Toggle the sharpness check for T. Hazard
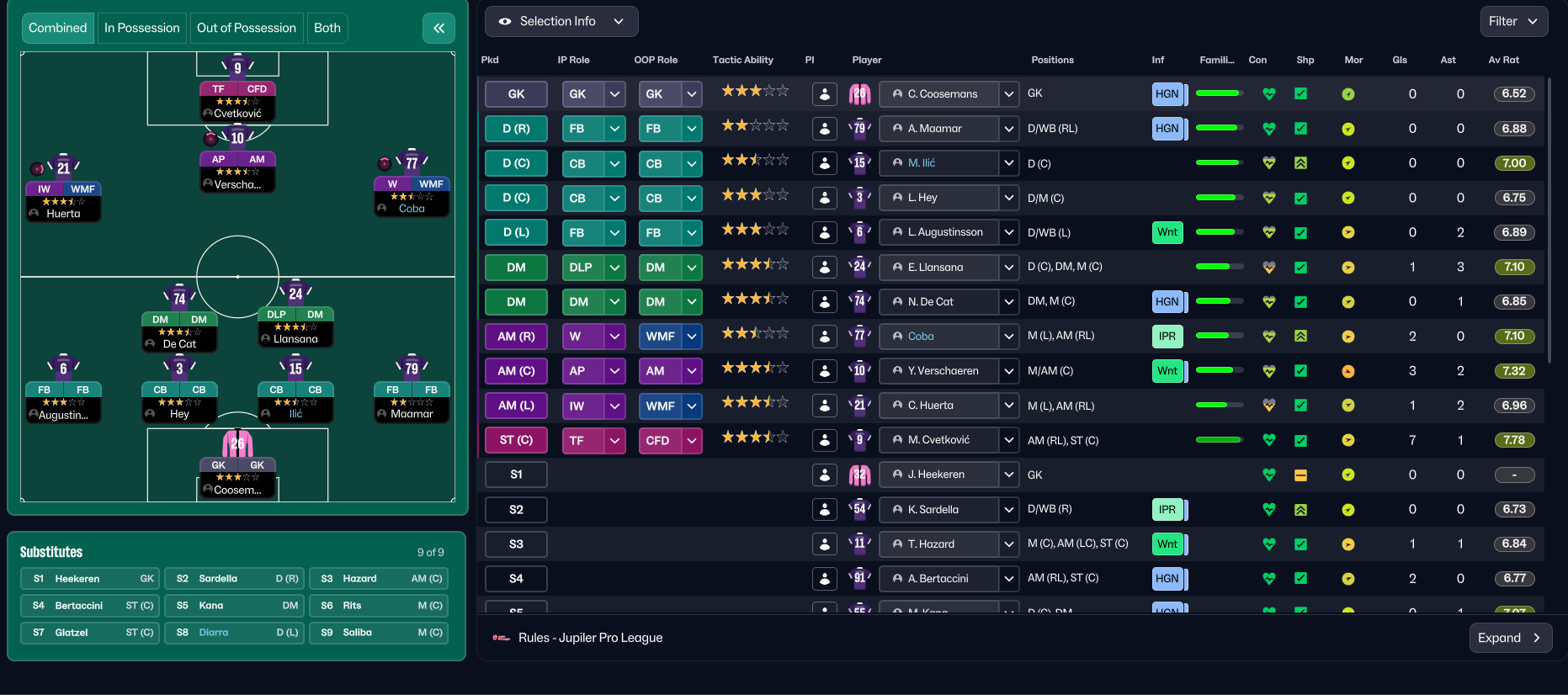1568x695 pixels. [1300, 544]
